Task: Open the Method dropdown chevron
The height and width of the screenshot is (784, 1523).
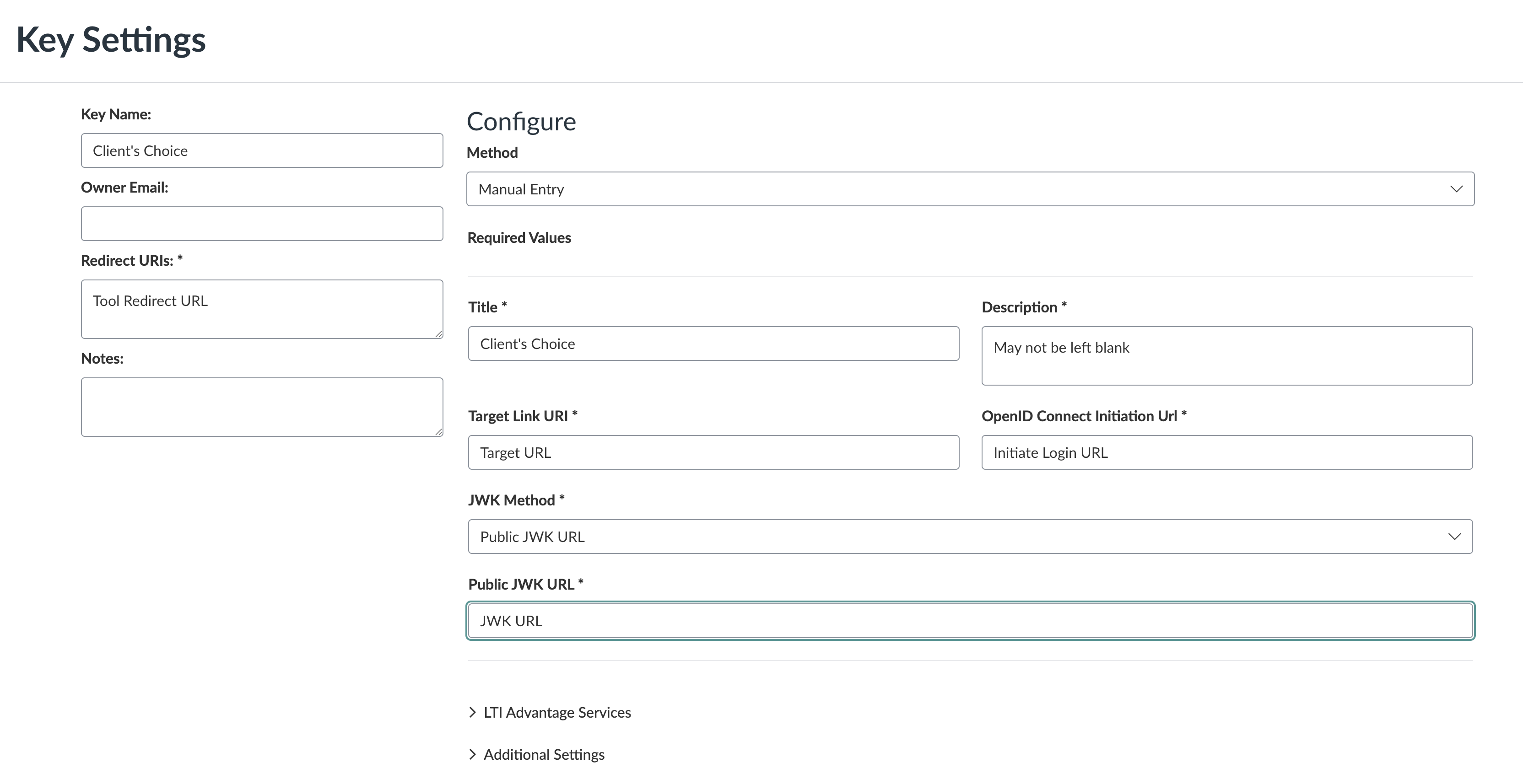Action: pos(1456,189)
